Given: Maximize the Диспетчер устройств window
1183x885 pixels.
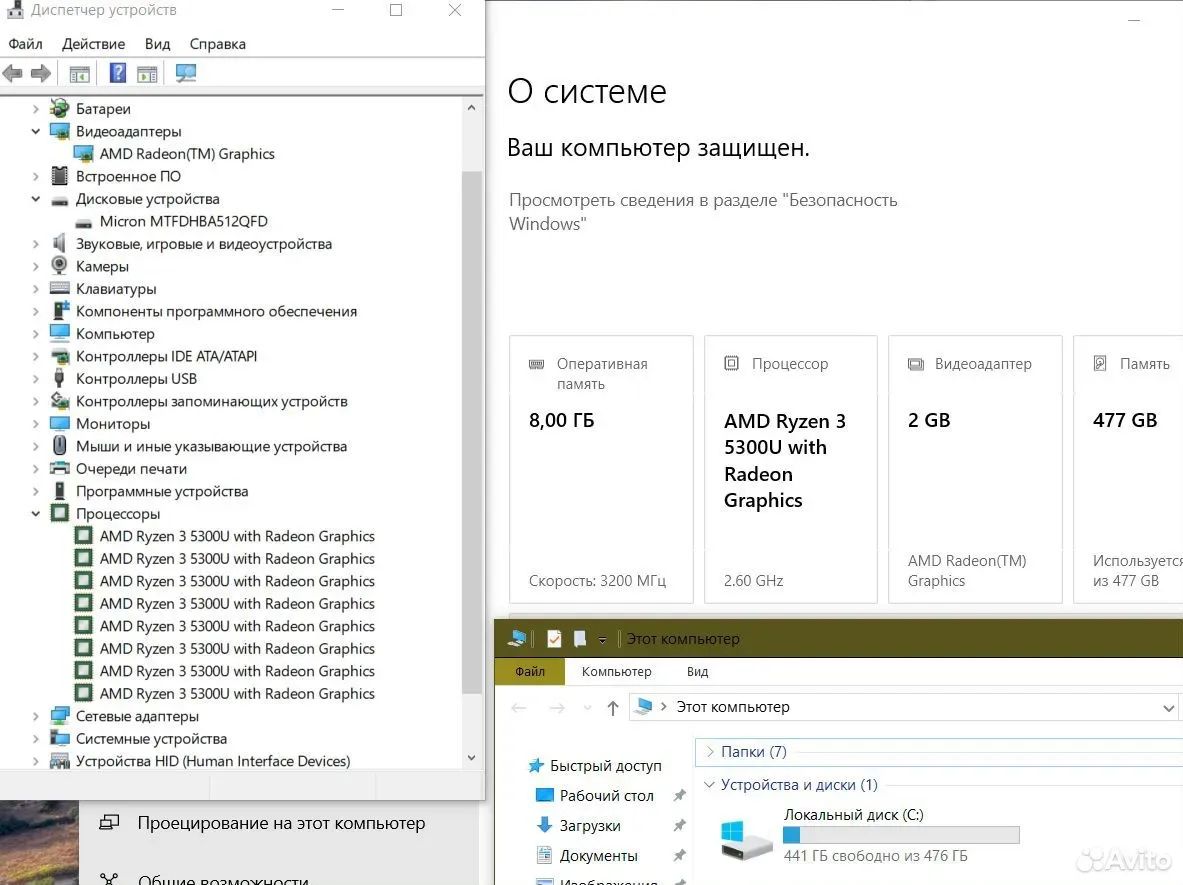Looking at the screenshot, I should coord(396,11).
